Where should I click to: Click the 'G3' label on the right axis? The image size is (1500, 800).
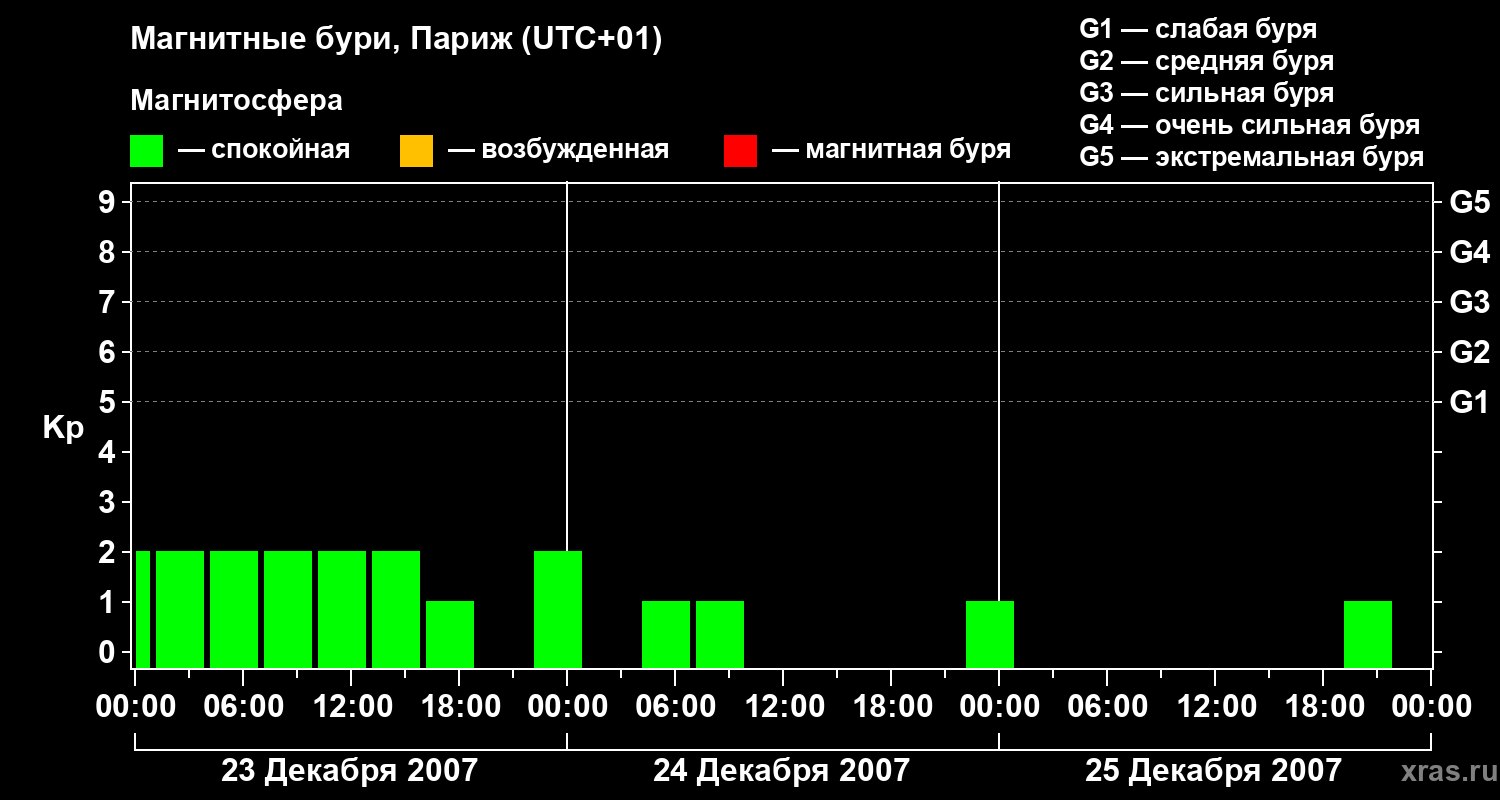coord(1470,302)
